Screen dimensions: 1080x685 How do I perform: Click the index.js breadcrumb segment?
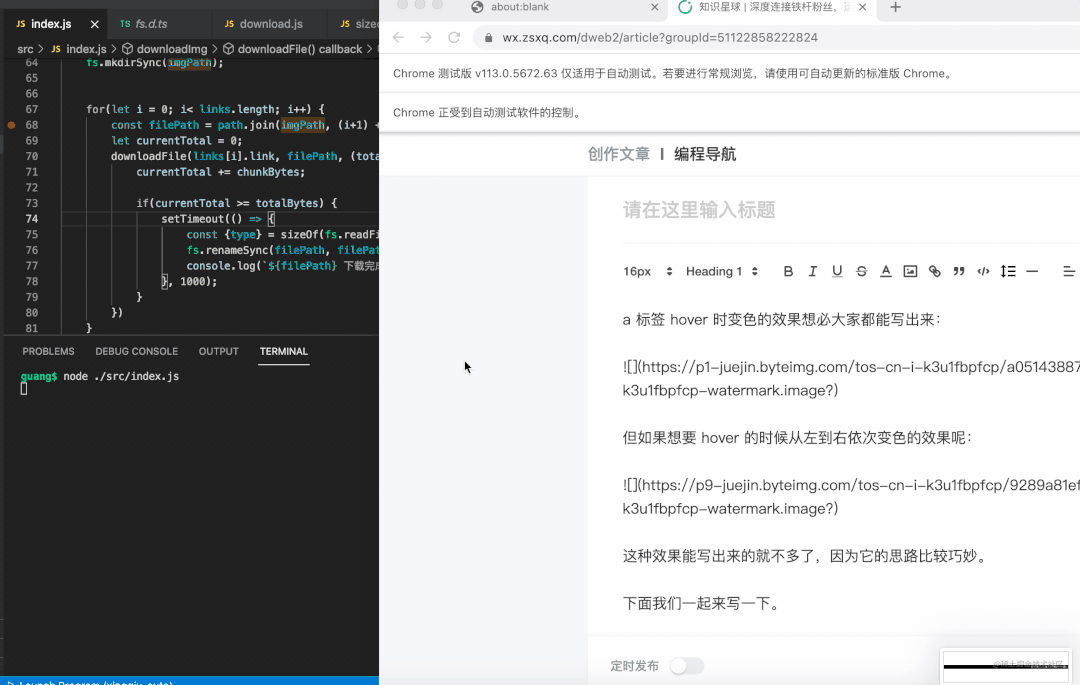point(85,49)
